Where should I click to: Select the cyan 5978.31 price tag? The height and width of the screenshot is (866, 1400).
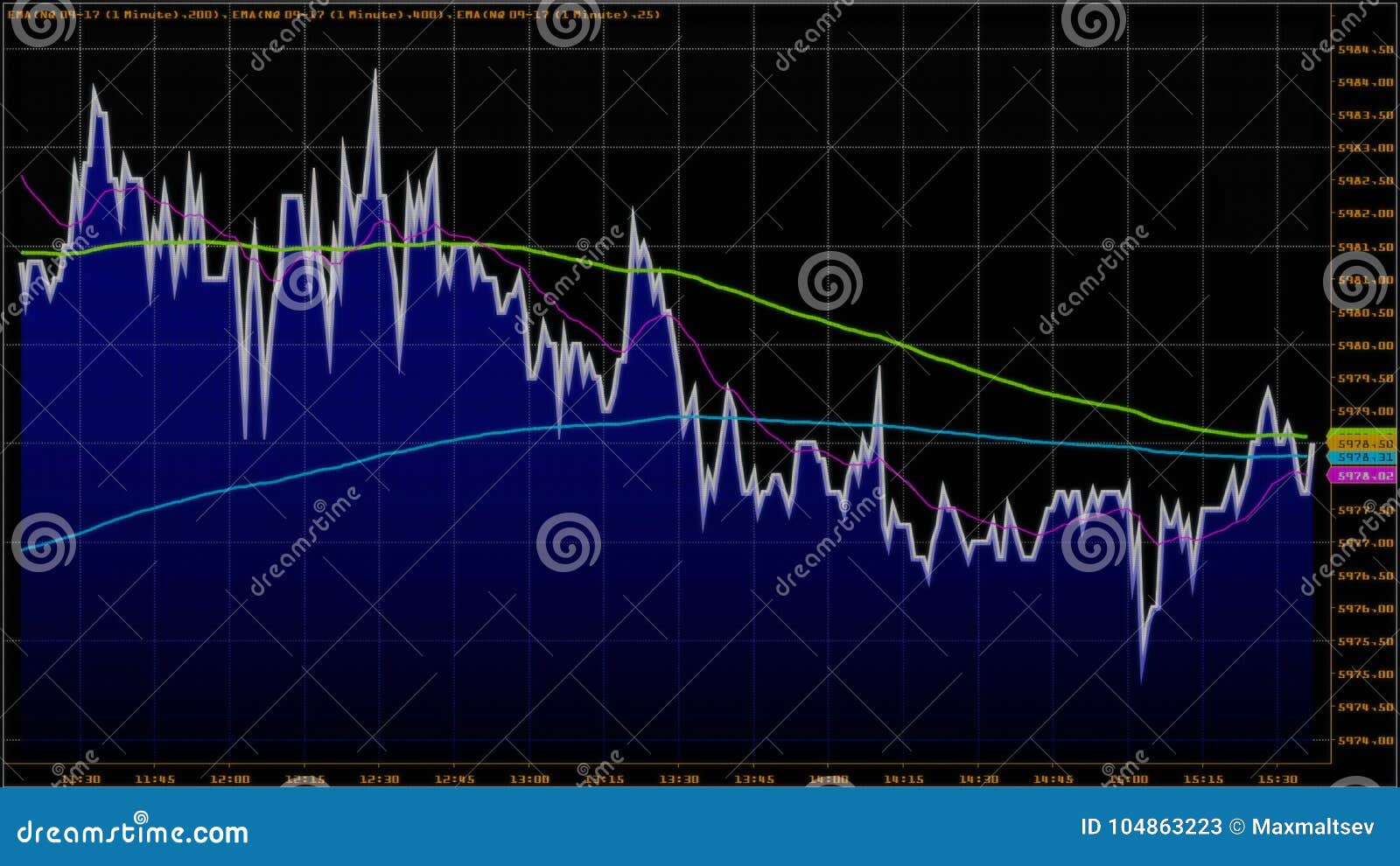point(1362,457)
